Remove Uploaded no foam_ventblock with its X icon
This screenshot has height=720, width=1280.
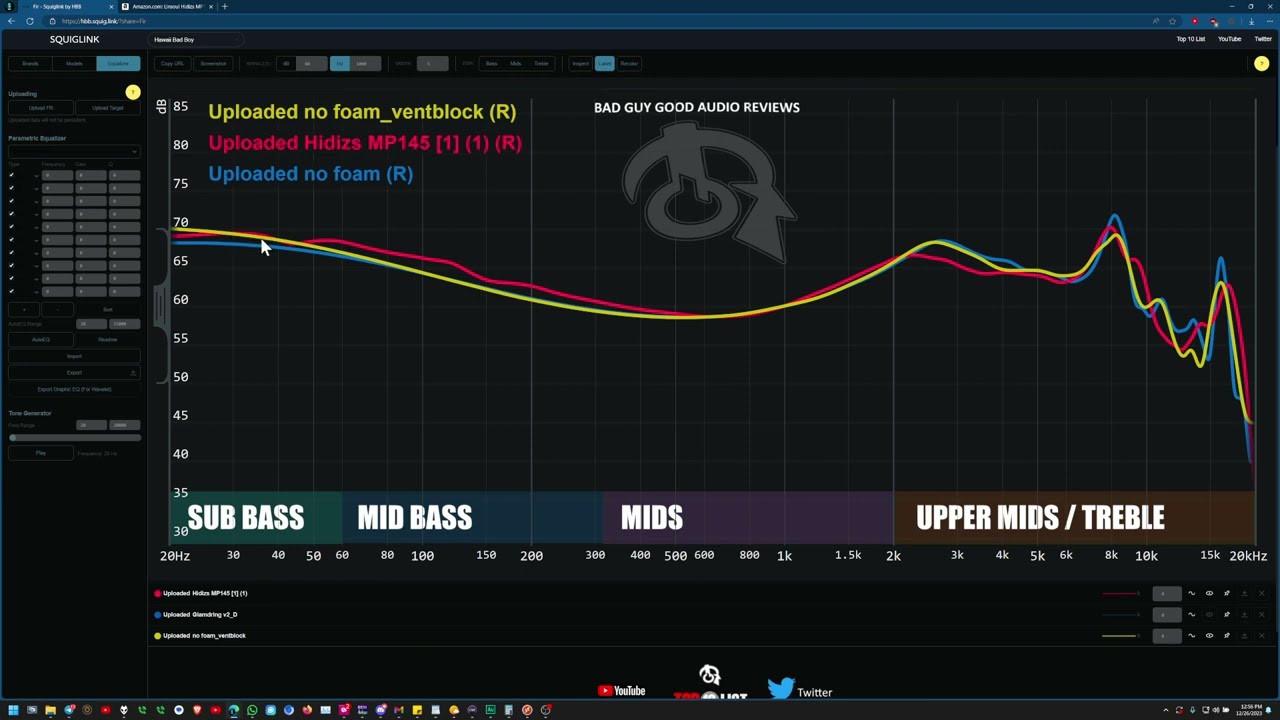pos(1261,635)
